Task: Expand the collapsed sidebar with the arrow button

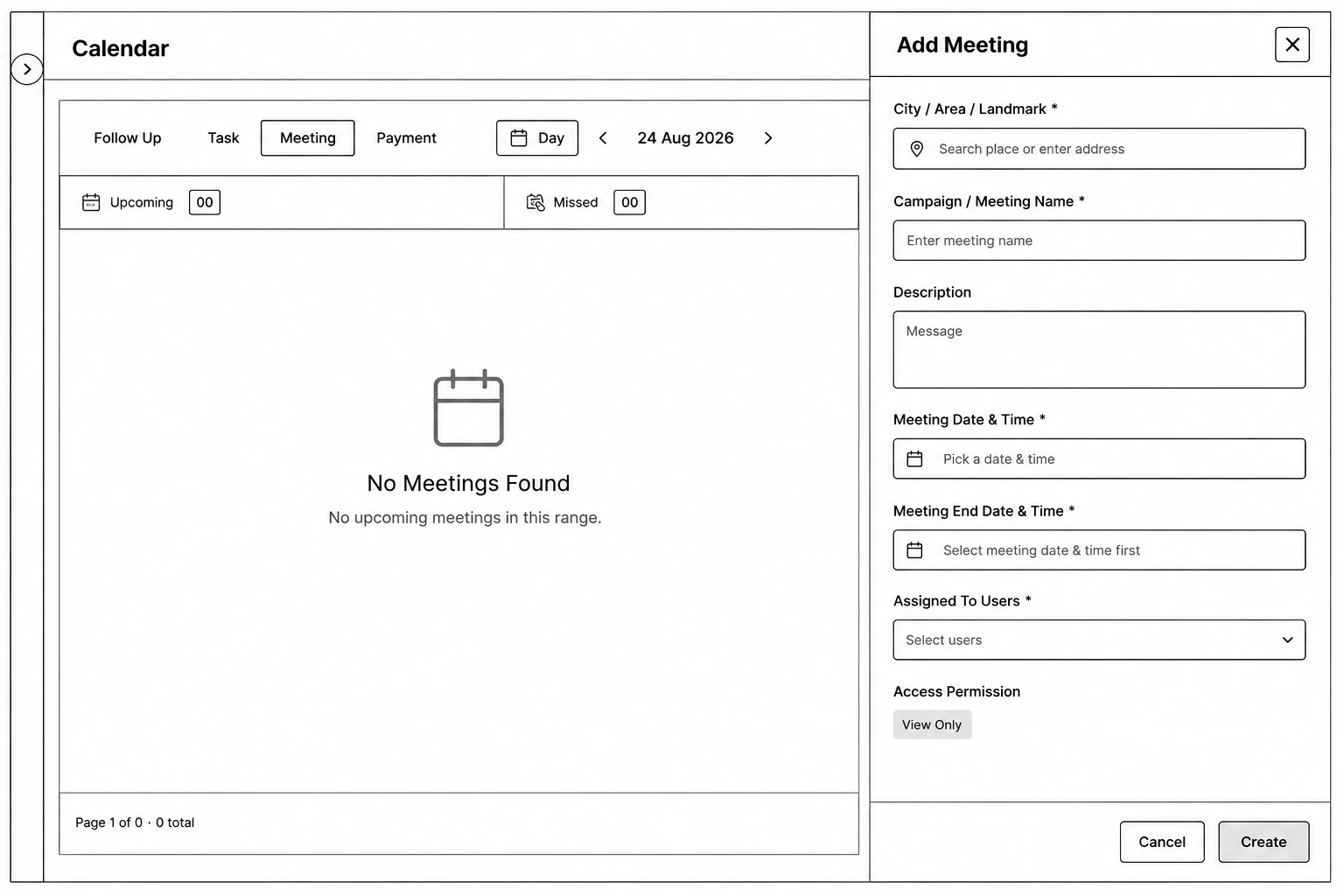Action: point(27,69)
